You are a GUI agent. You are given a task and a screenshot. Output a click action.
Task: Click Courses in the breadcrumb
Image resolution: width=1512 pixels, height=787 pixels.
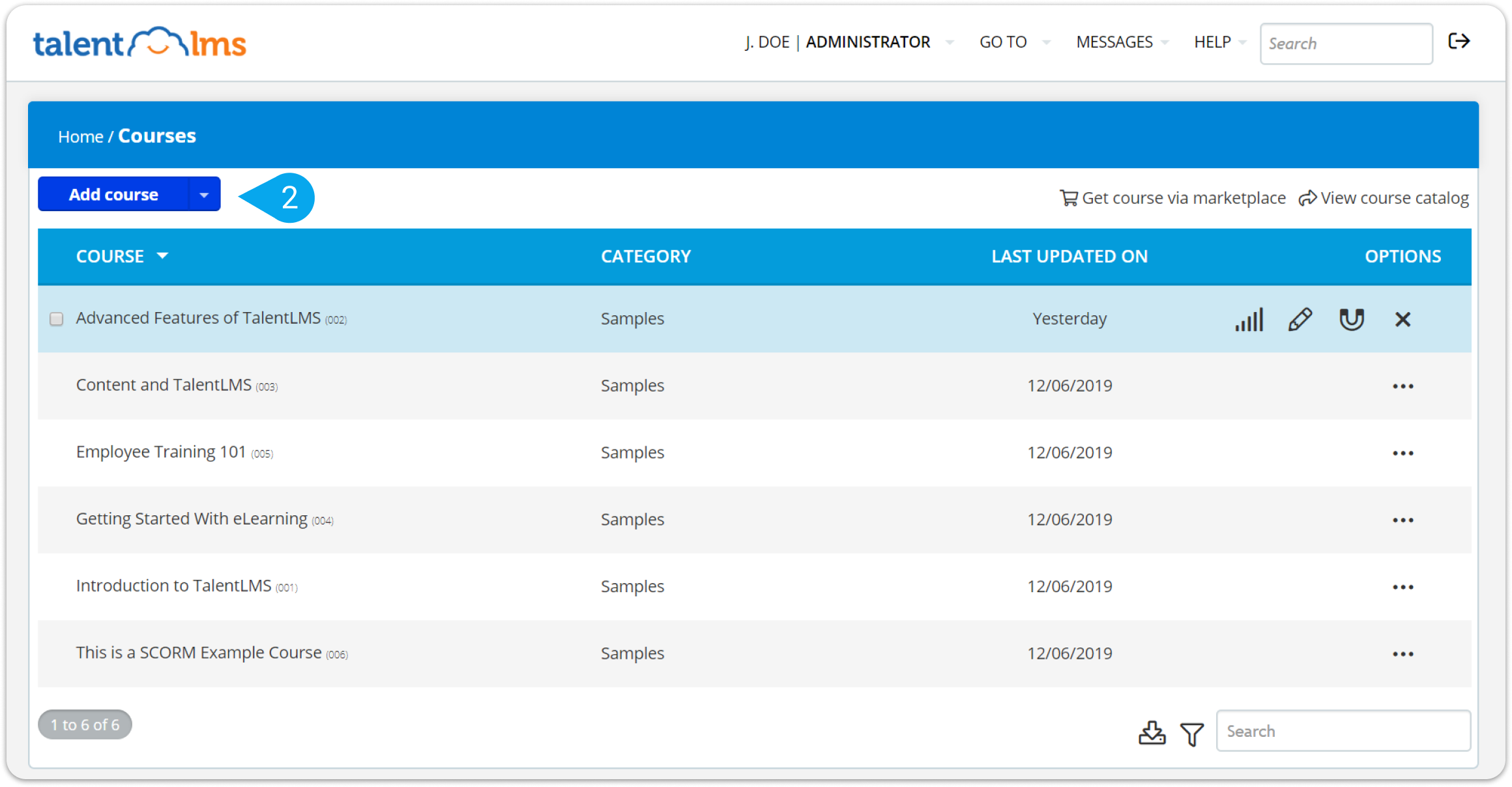pos(157,136)
